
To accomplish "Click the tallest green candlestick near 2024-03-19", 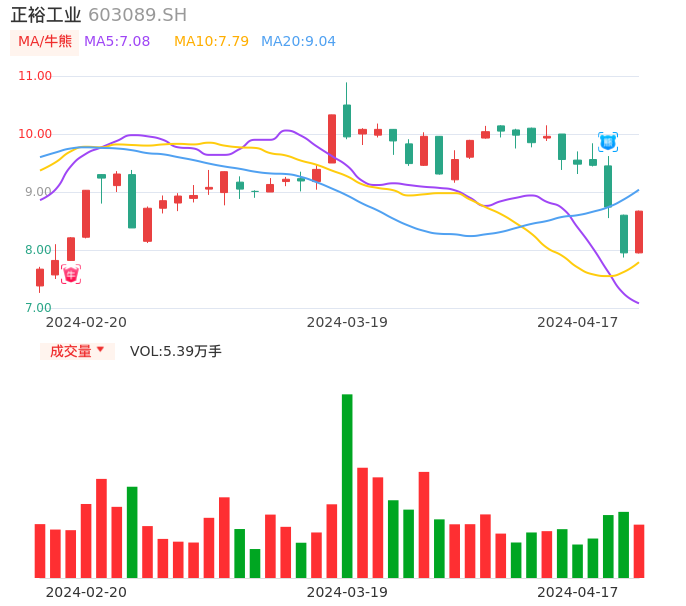I will (x=347, y=120).
